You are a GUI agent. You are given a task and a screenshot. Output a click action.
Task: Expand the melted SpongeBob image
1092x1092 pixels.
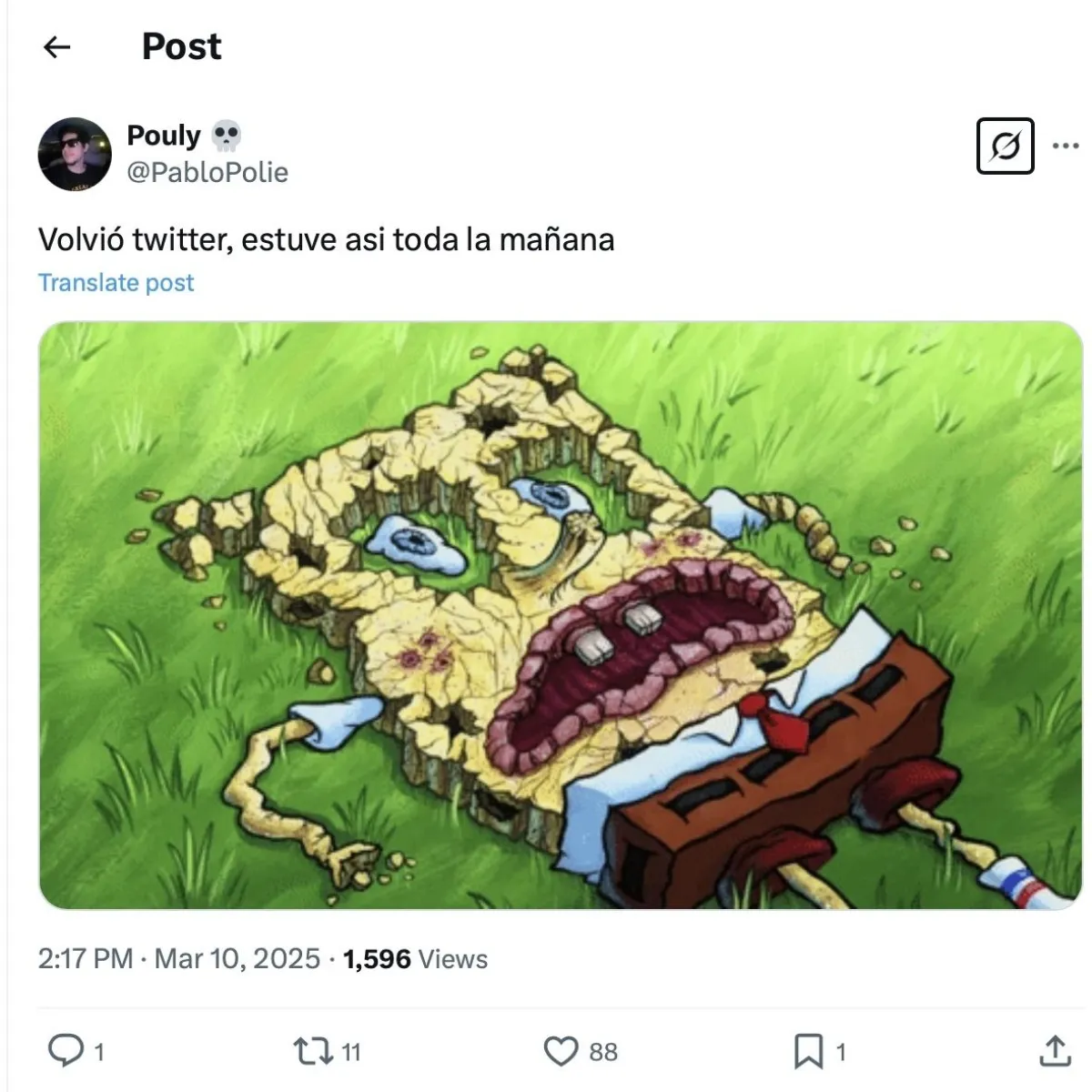[561, 615]
